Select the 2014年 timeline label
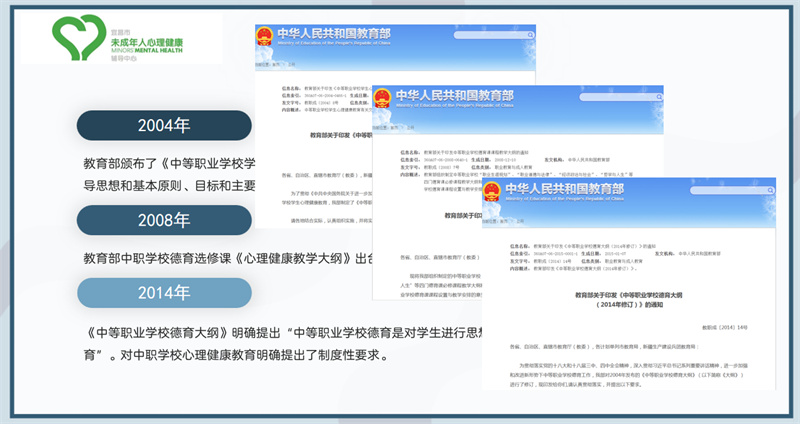The image size is (800, 424). pos(163,294)
